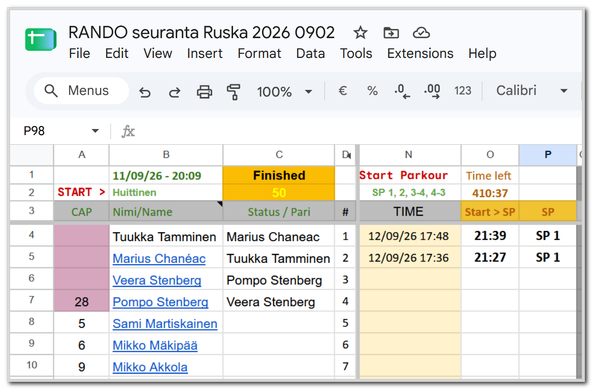Viewport: 592px width, 389px height.
Task: Open the Extensions menu
Action: pyautogui.click(x=420, y=54)
